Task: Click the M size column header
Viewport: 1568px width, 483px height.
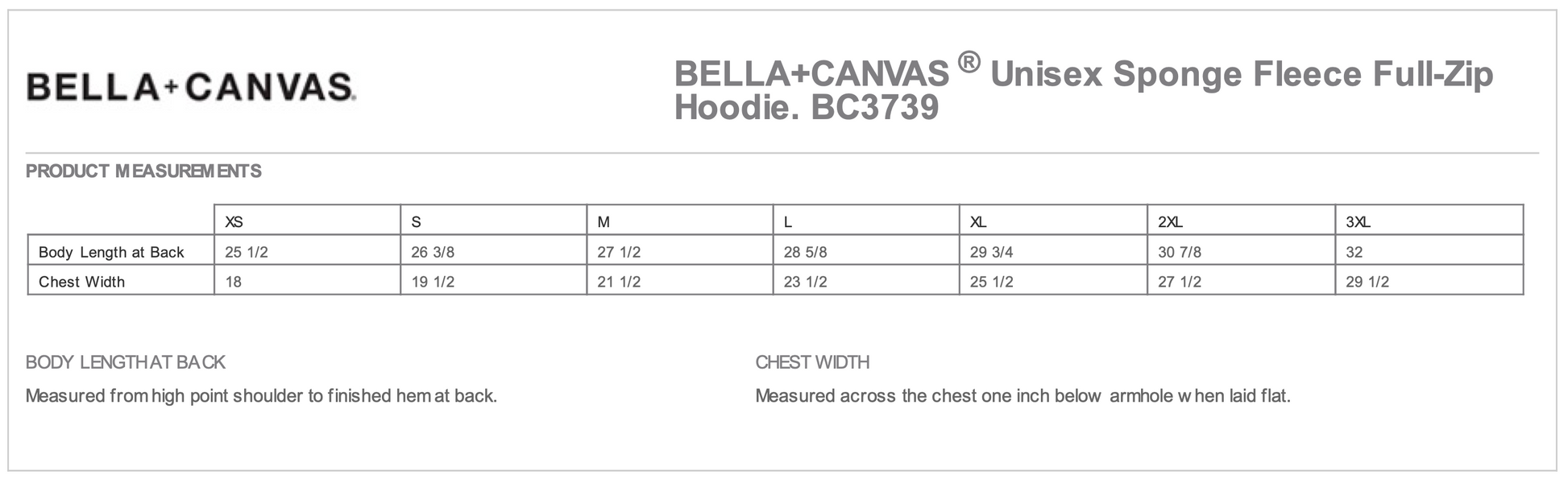Action: (604, 221)
